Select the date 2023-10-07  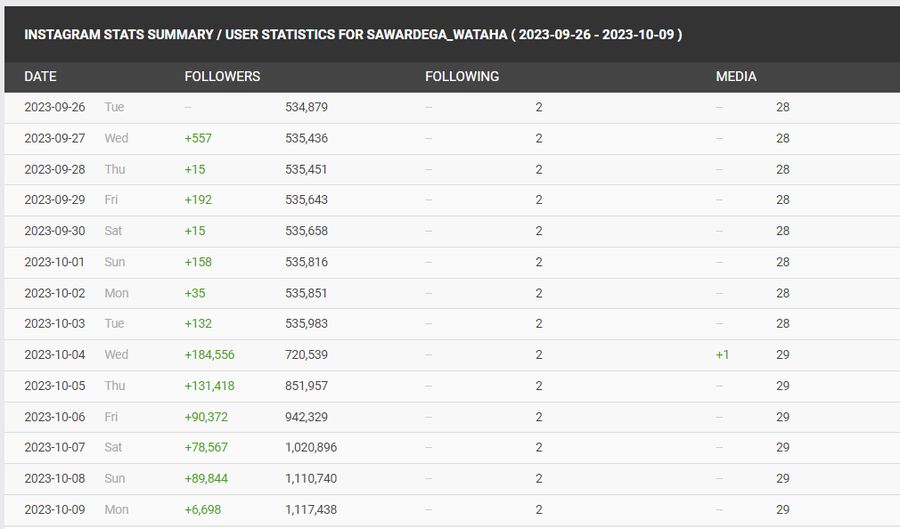click(x=55, y=447)
